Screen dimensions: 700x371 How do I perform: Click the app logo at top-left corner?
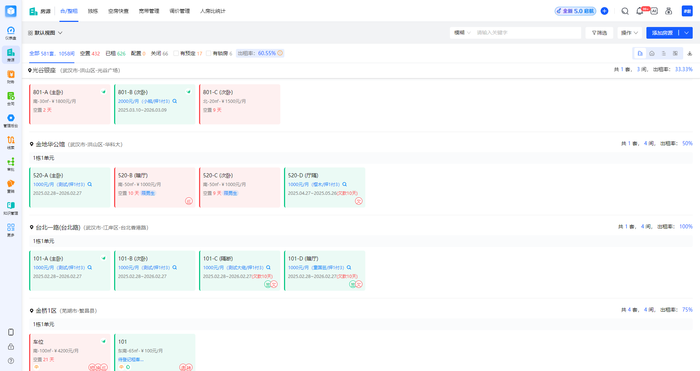point(11,11)
